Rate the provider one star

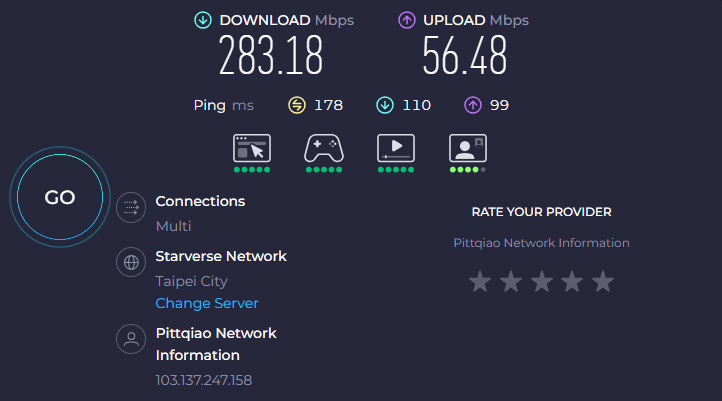480,282
